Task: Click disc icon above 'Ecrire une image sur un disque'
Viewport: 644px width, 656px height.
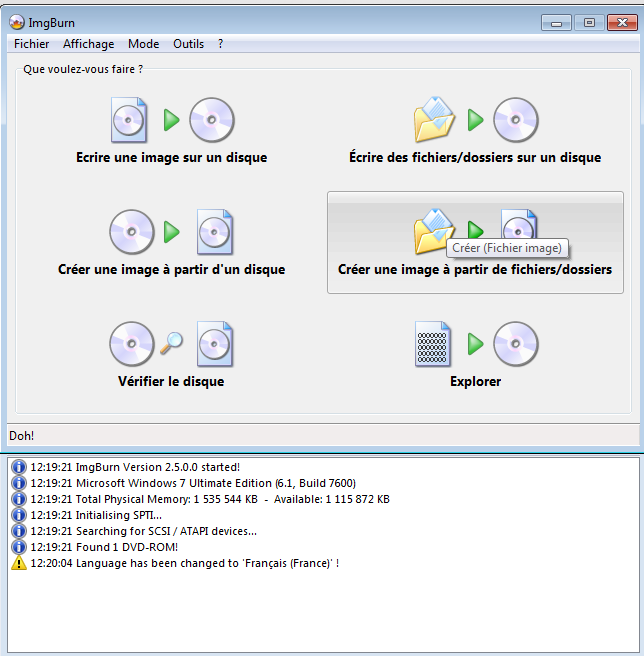Action: (212, 120)
